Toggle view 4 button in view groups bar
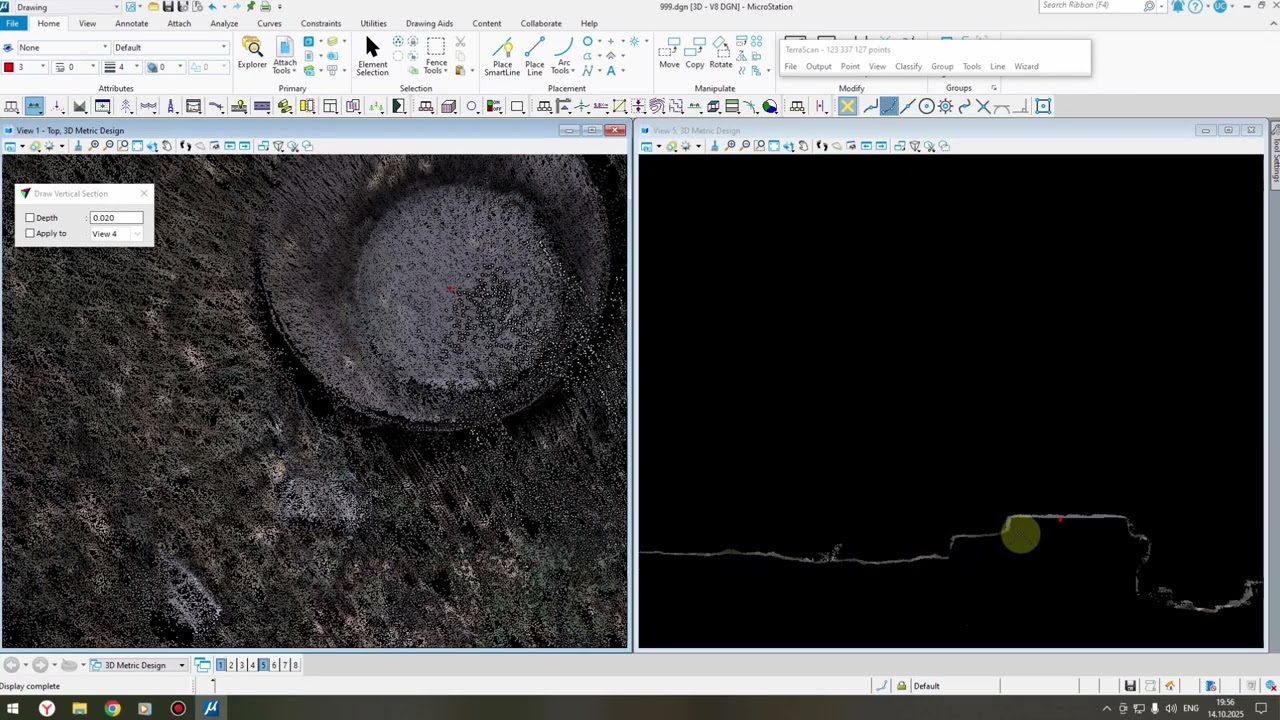 point(253,665)
